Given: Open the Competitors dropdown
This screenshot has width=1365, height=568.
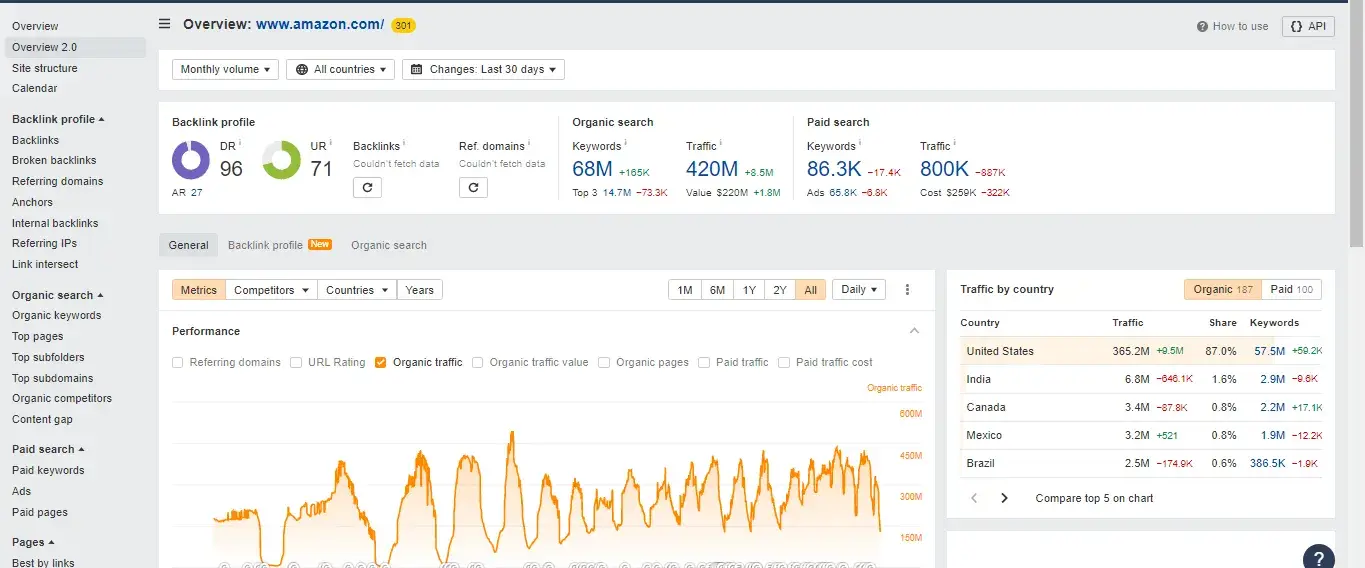Looking at the screenshot, I should (x=271, y=290).
